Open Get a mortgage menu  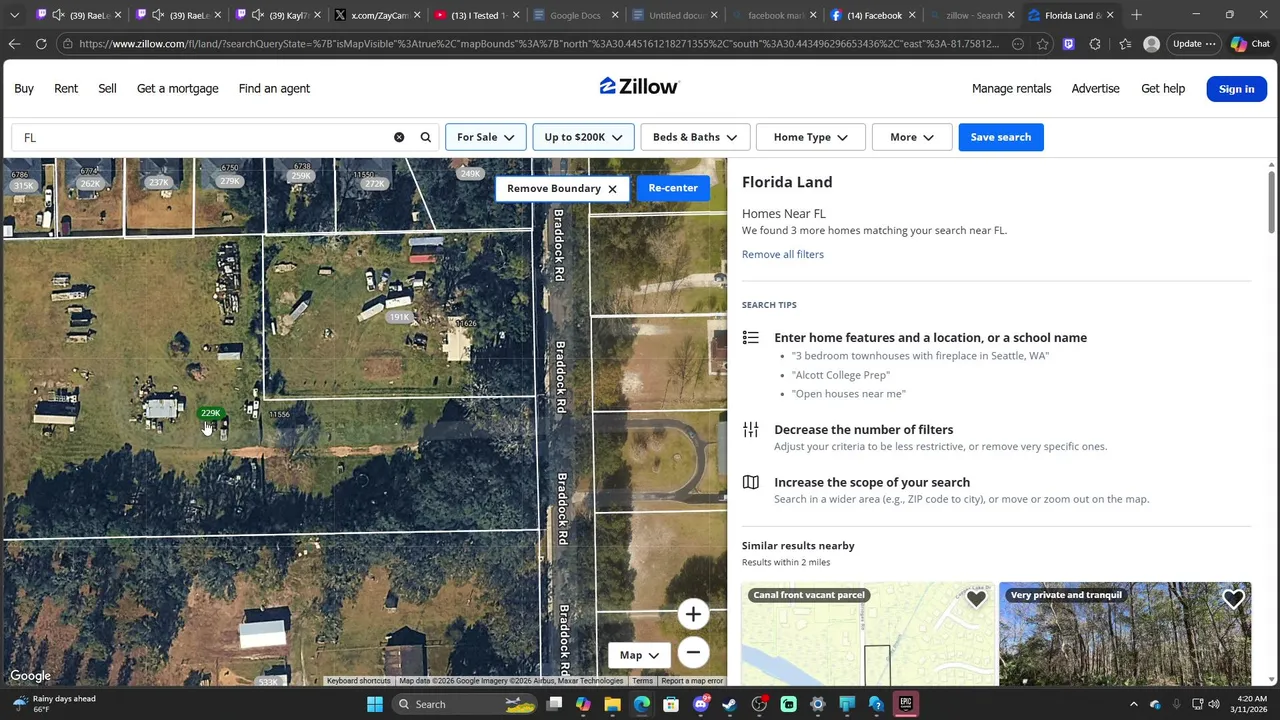[x=177, y=88]
